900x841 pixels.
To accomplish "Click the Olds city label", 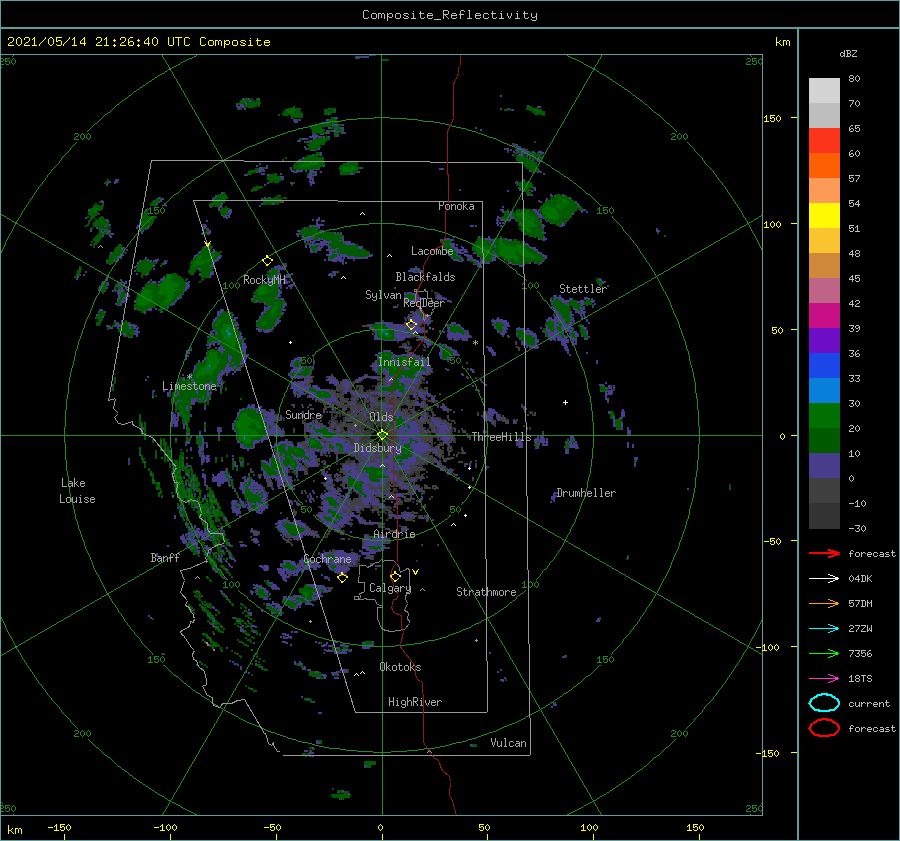I will pos(381,417).
